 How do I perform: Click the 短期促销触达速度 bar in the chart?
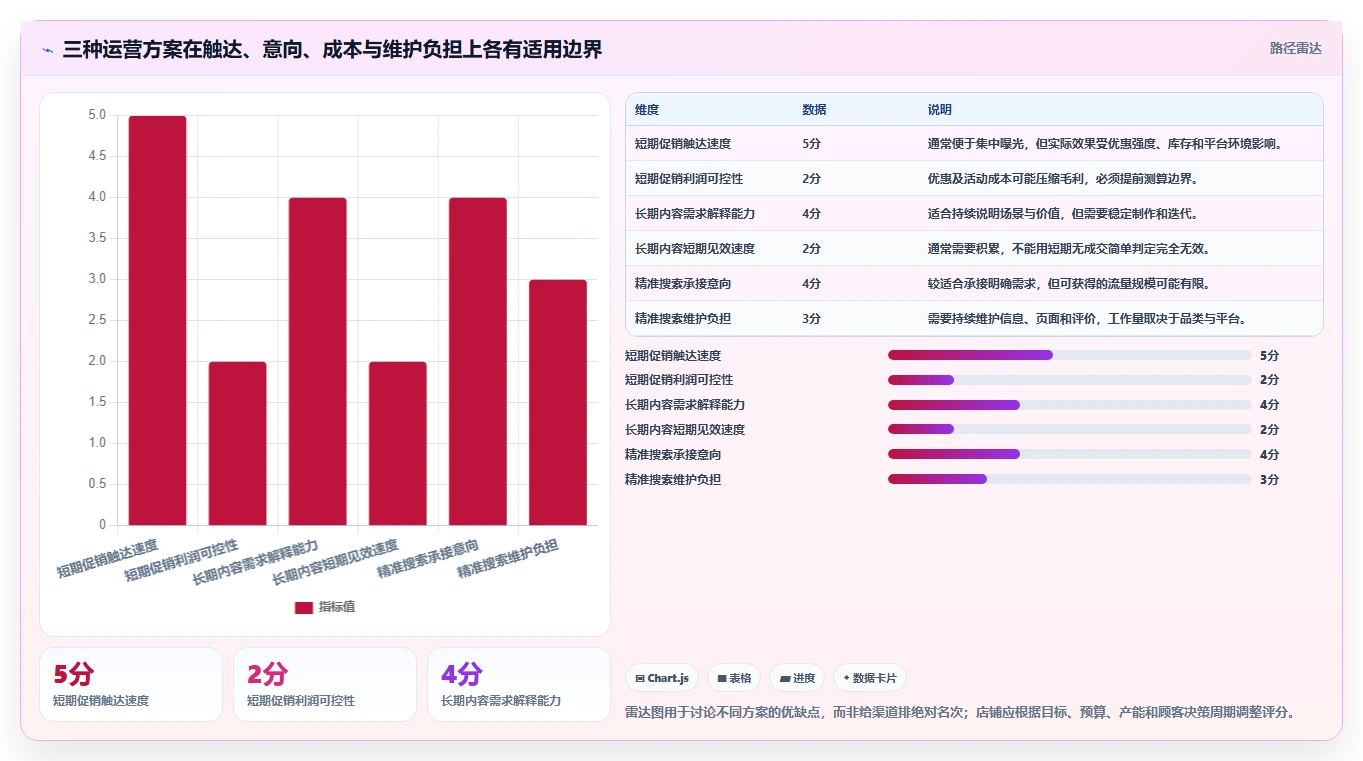coord(157,320)
